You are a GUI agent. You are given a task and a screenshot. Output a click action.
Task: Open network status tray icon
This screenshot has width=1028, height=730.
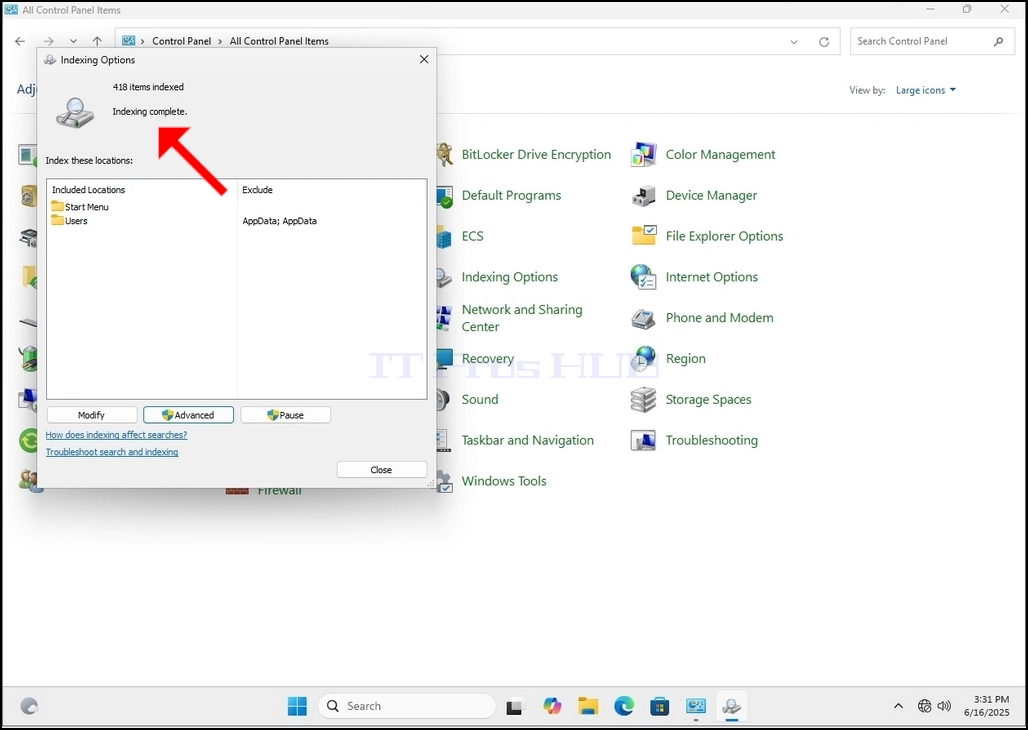click(924, 706)
